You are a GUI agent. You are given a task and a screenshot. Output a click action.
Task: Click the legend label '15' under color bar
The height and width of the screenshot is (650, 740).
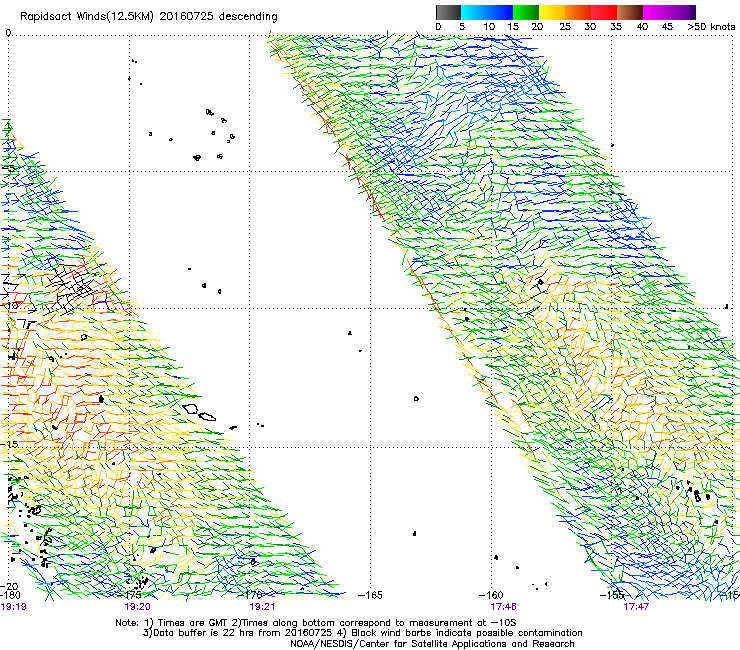[513, 27]
